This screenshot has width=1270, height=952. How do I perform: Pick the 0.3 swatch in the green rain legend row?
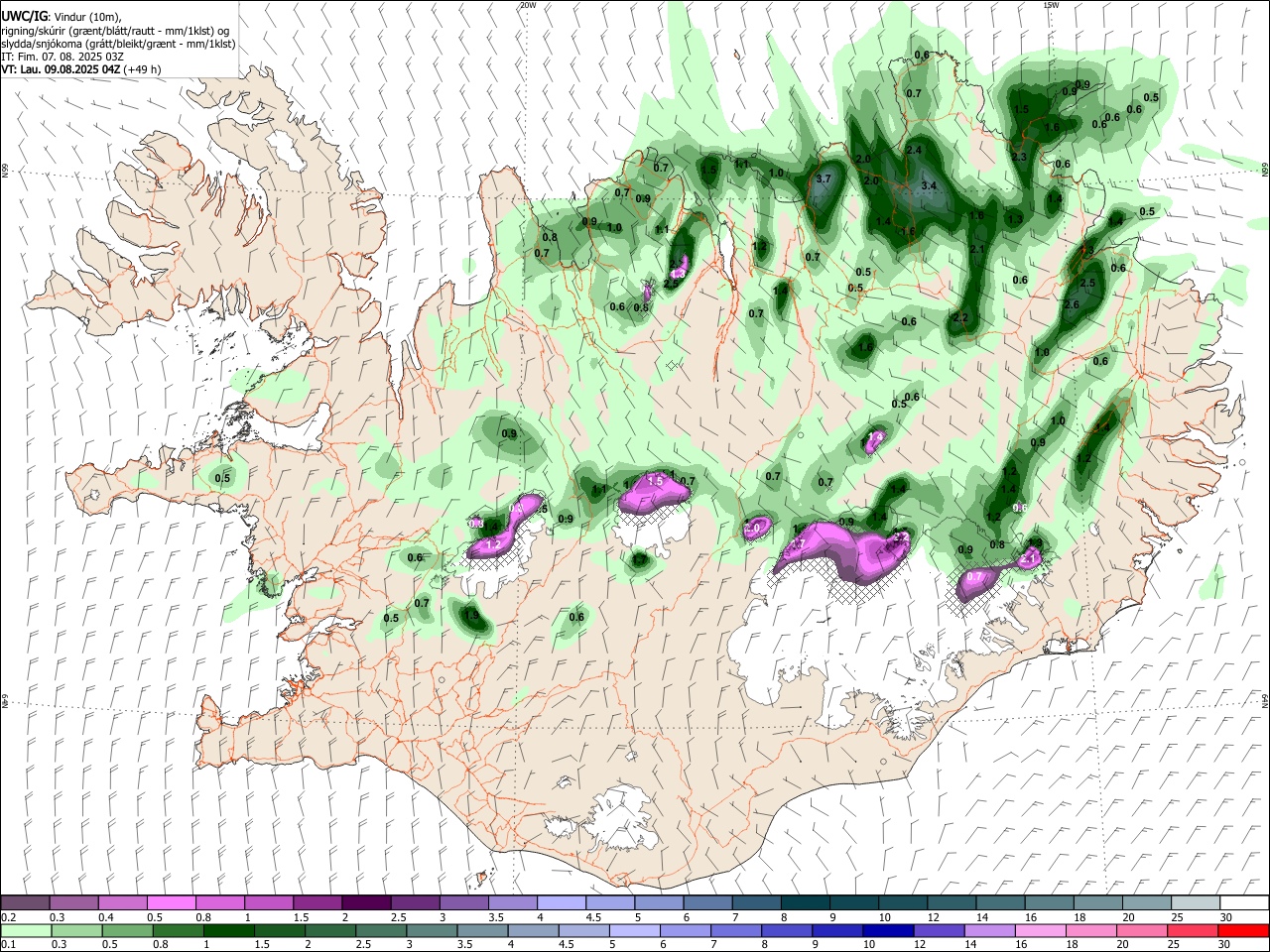(76, 930)
